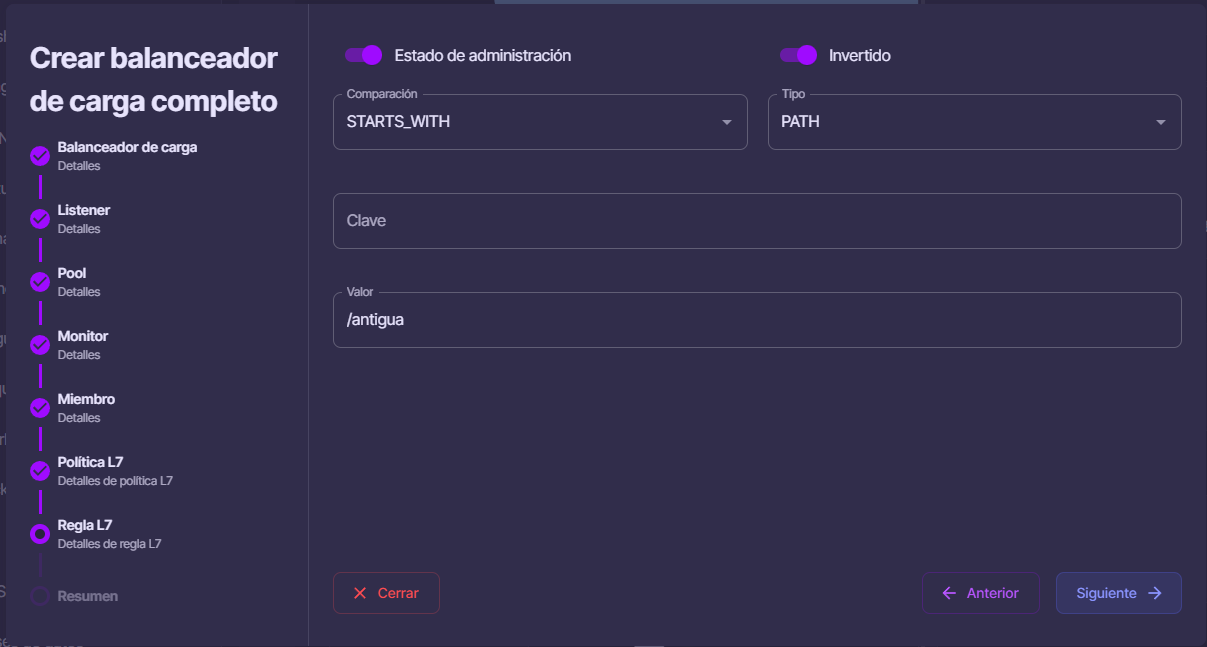Click the Listener step checkmark icon
1207x647 pixels.
pos(40,219)
